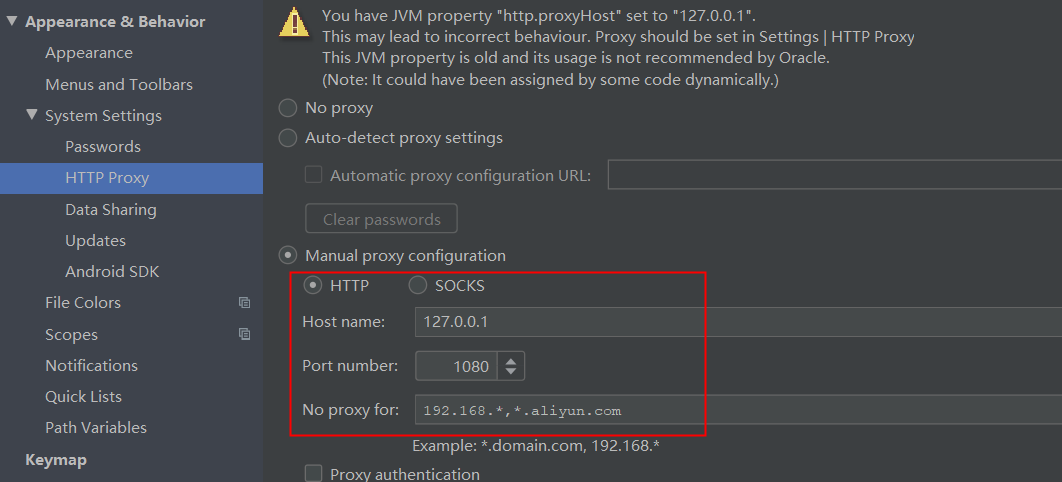Click the warning triangle icon

coord(294,22)
